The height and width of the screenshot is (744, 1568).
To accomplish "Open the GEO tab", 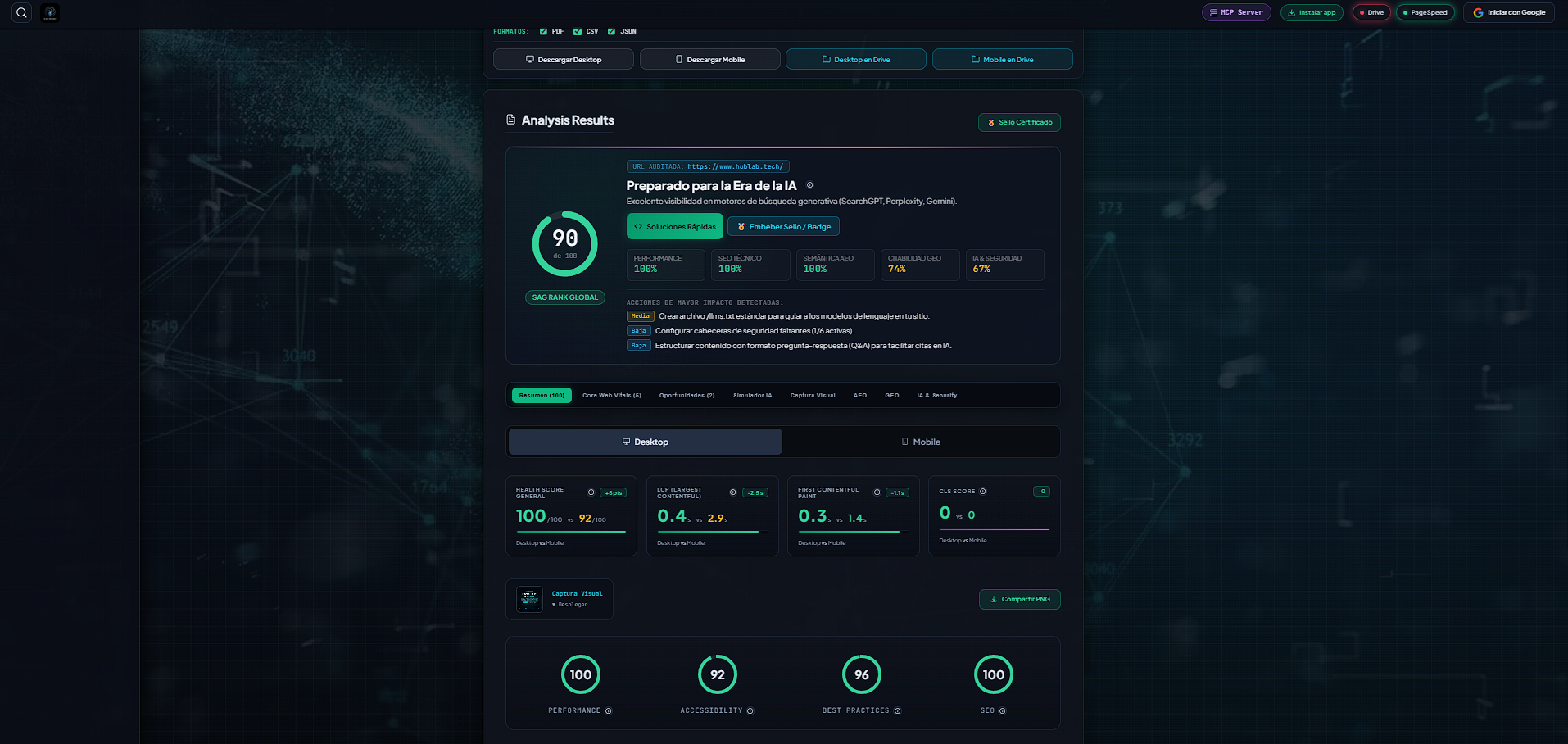I will [891, 396].
